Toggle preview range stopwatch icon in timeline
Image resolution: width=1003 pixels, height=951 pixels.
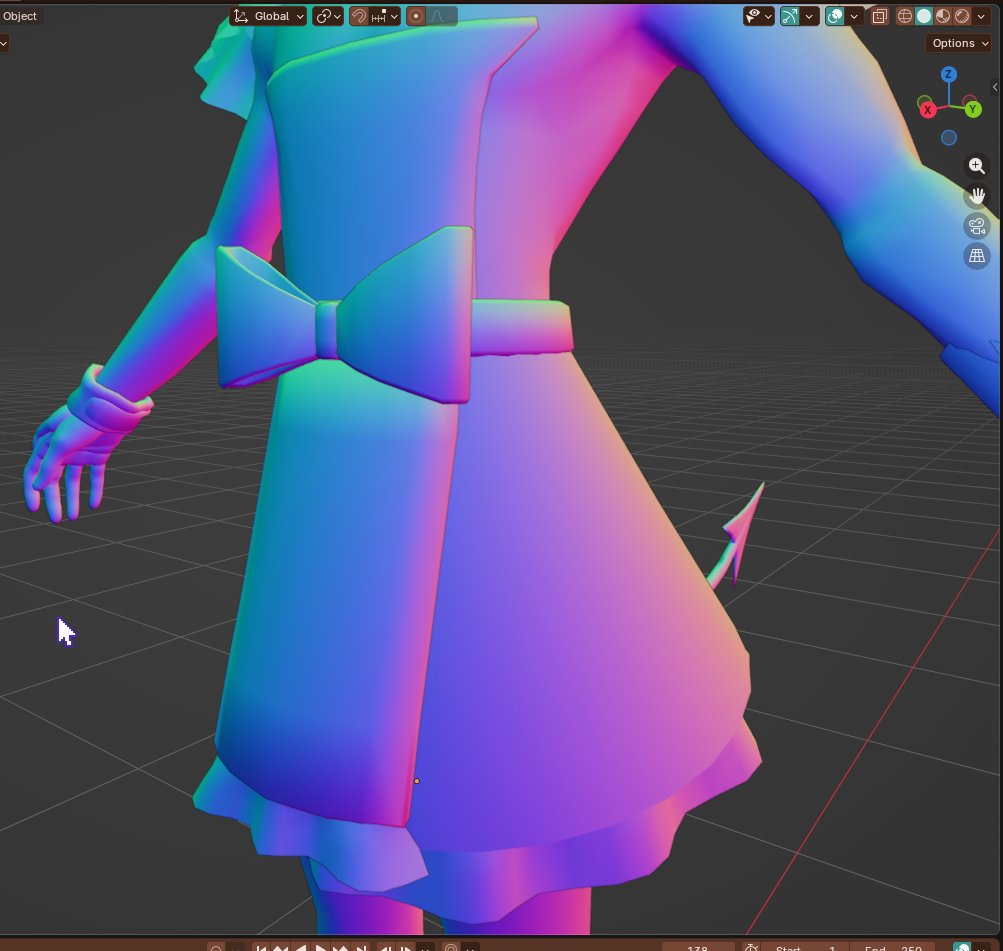click(752, 947)
